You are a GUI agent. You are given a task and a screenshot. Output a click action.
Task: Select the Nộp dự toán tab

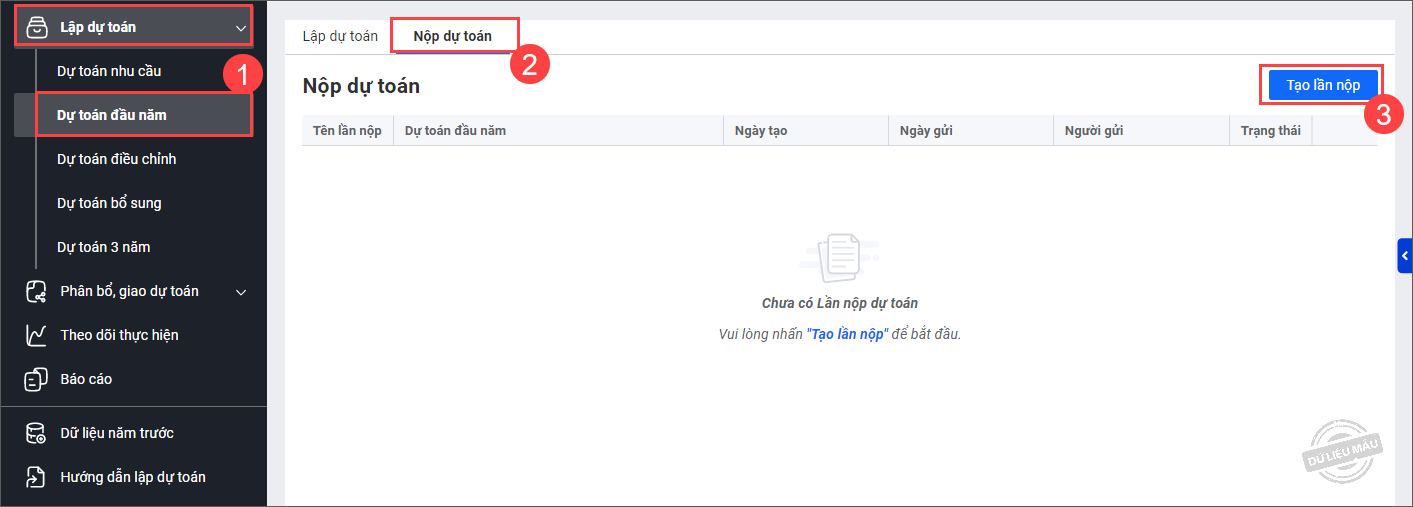pos(452,36)
